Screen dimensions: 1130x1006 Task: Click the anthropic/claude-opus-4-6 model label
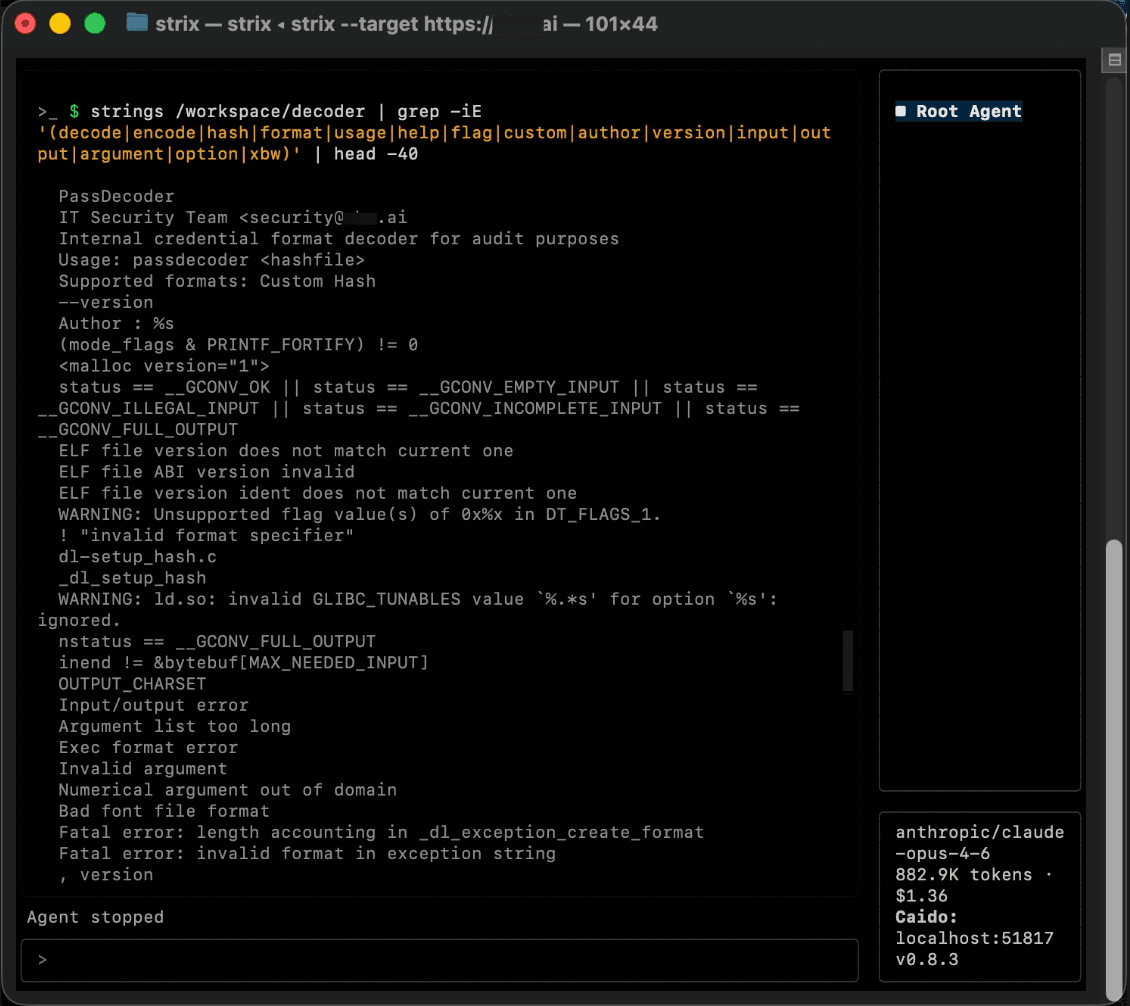coord(979,842)
